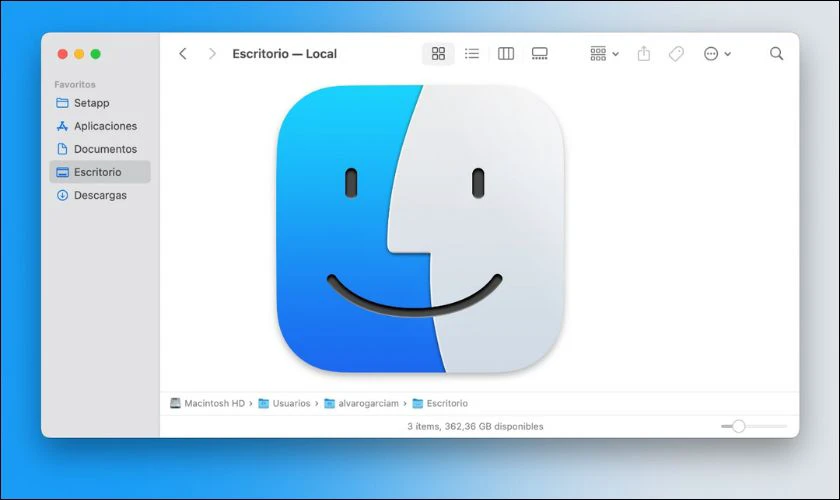Open the group-by dropdown
Viewport: 840px width, 500px height.
click(x=604, y=54)
